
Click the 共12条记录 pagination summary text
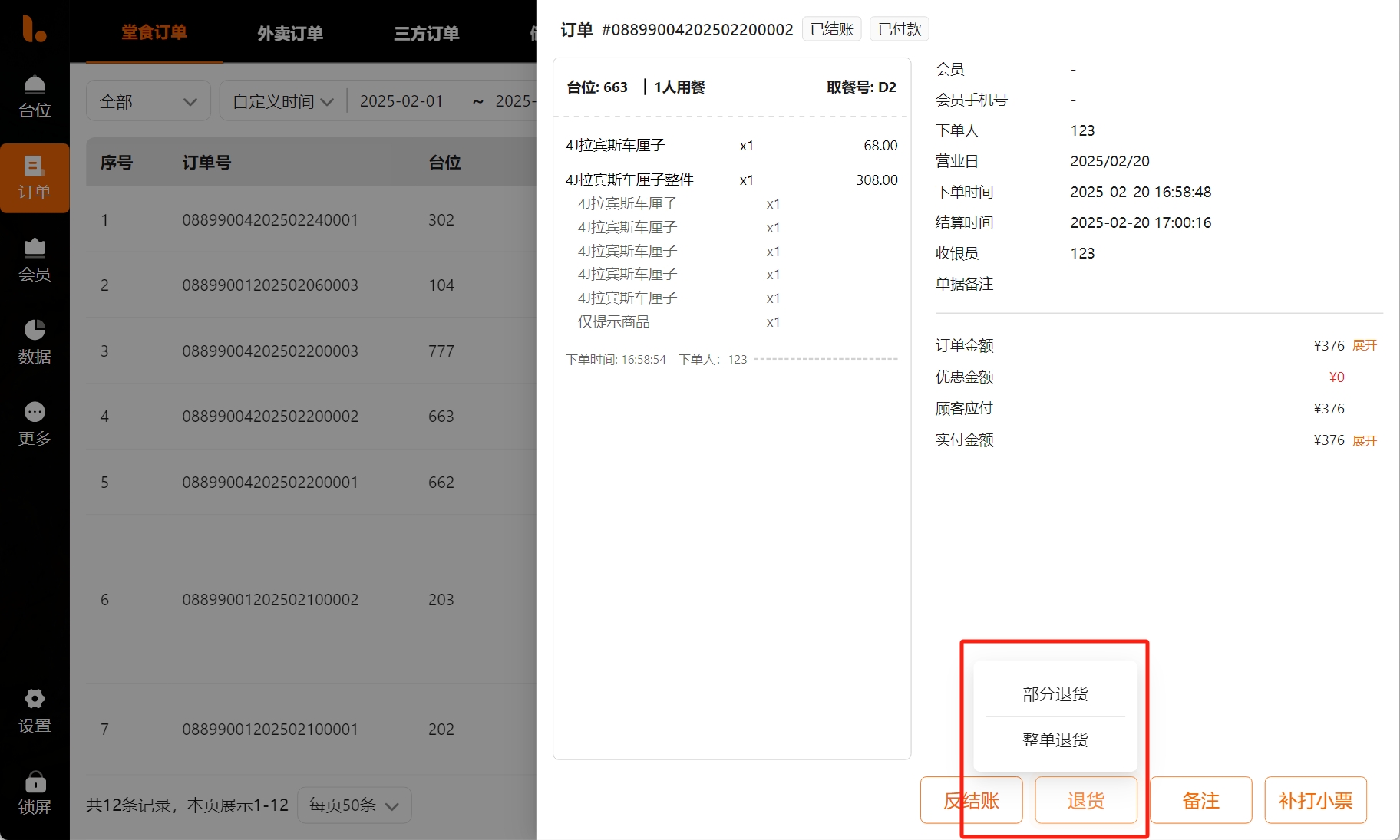[x=187, y=805]
